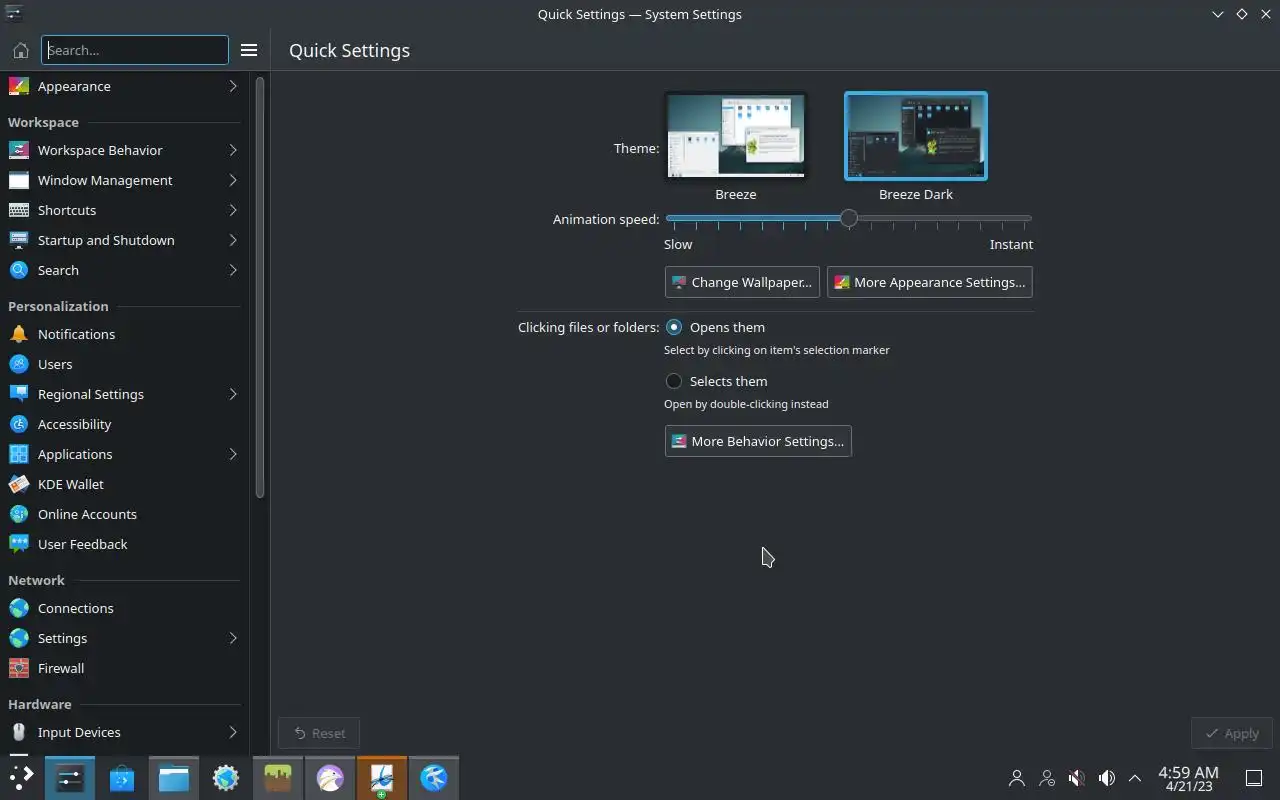This screenshot has width=1280, height=800.
Task: Open Regional Settings category
Action: pyautogui.click(x=124, y=394)
